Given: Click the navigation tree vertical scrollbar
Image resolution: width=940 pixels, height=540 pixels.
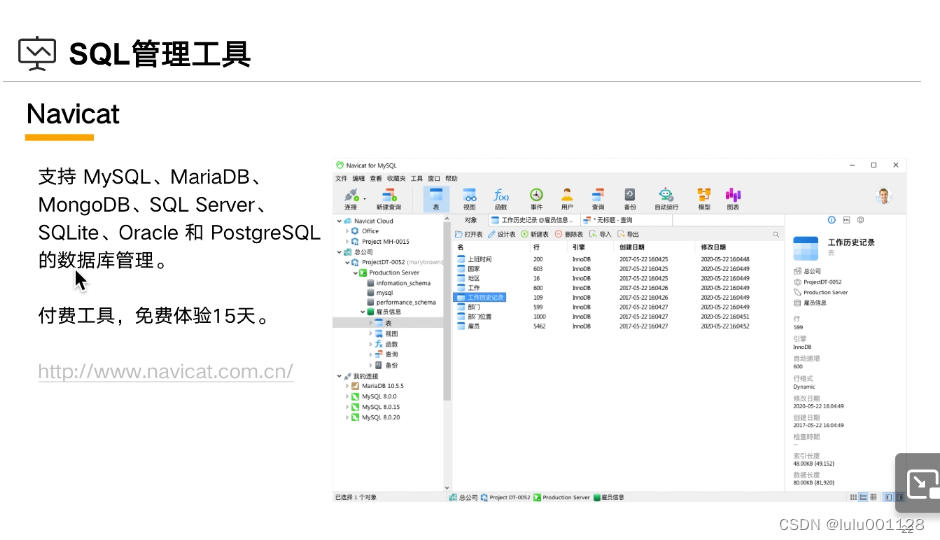Looking at the screenshot, I should pos(447,312).
